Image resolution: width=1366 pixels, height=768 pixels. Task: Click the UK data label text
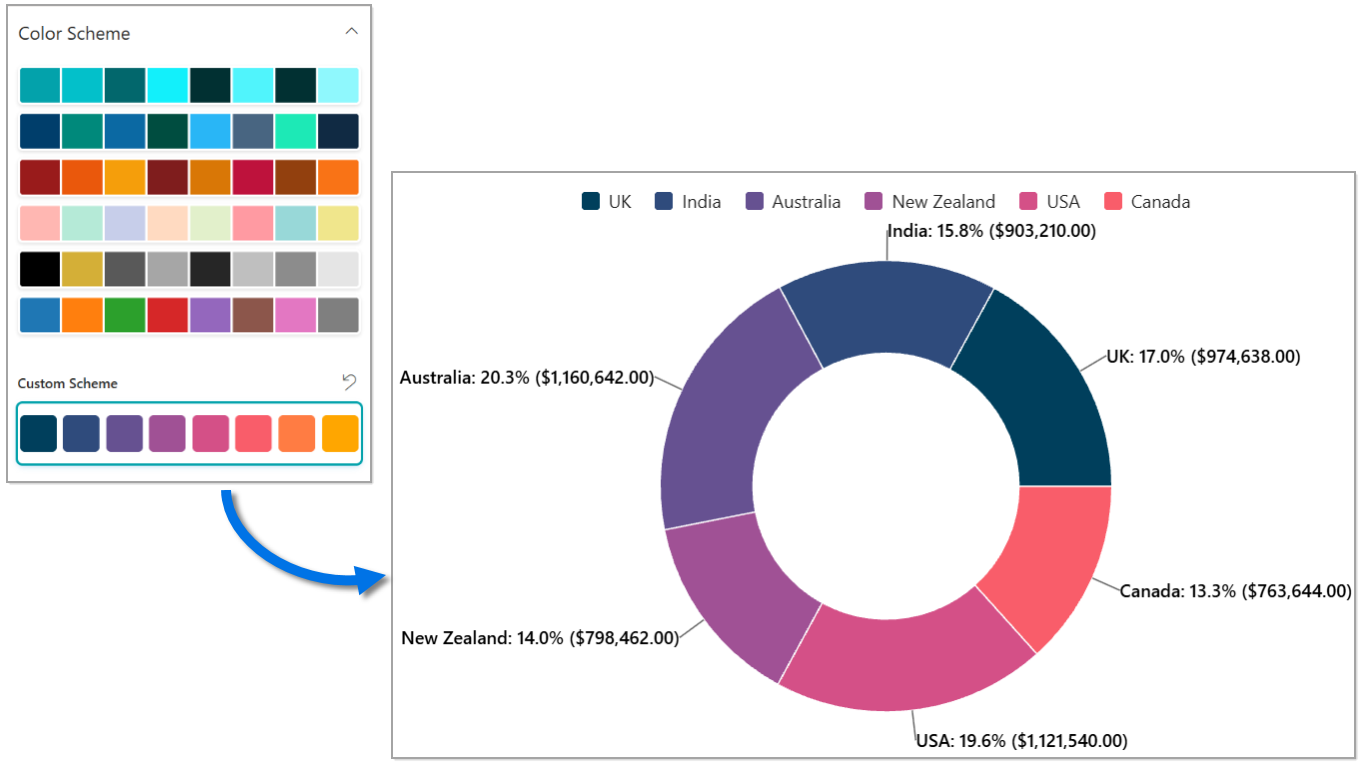1203,357
